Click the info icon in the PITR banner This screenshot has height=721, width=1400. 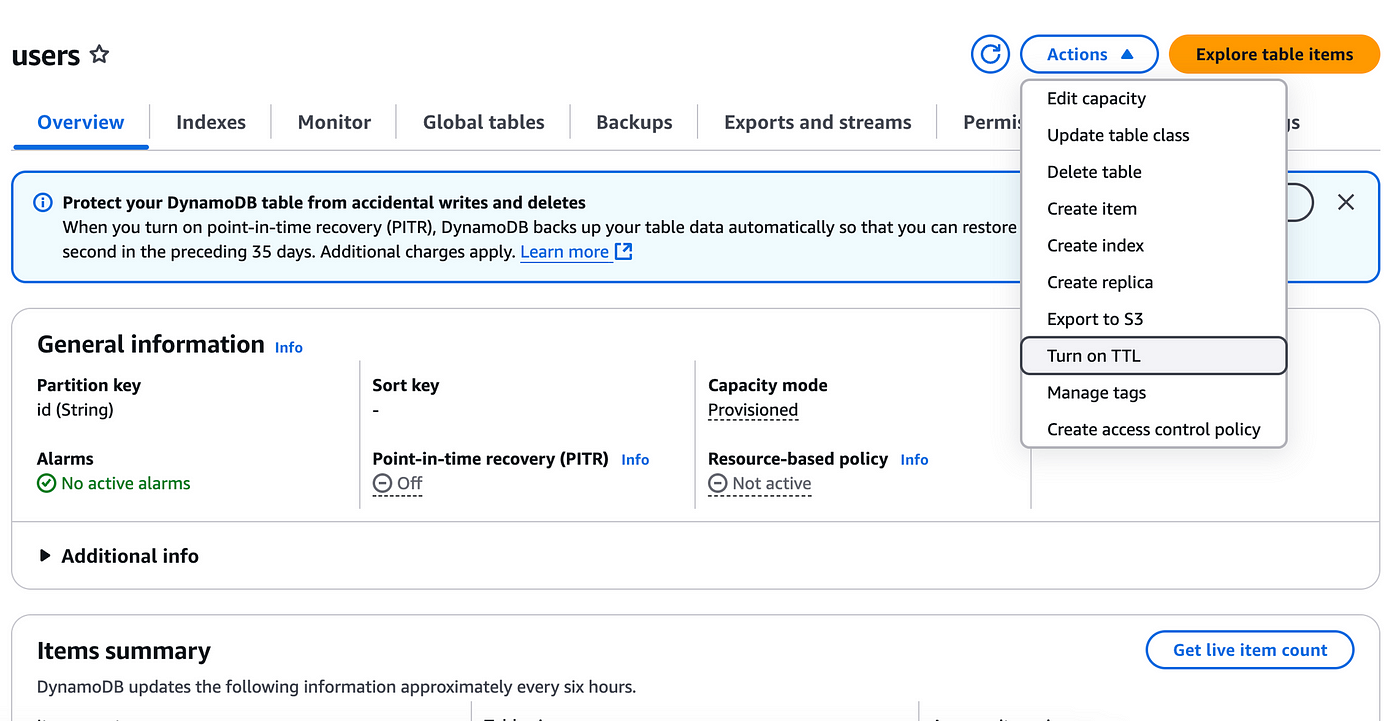pyautogui.click(x=42, y=202)
